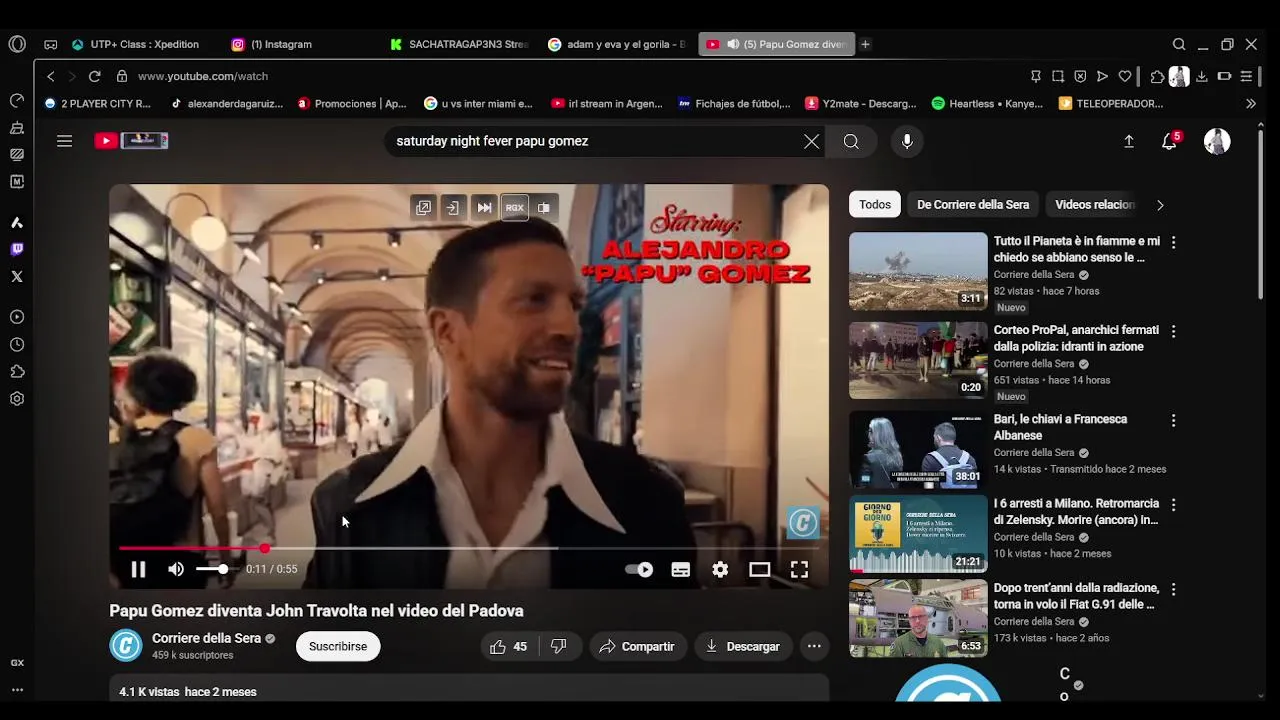Click the RGX video overlay button

[x=514, y=208]
